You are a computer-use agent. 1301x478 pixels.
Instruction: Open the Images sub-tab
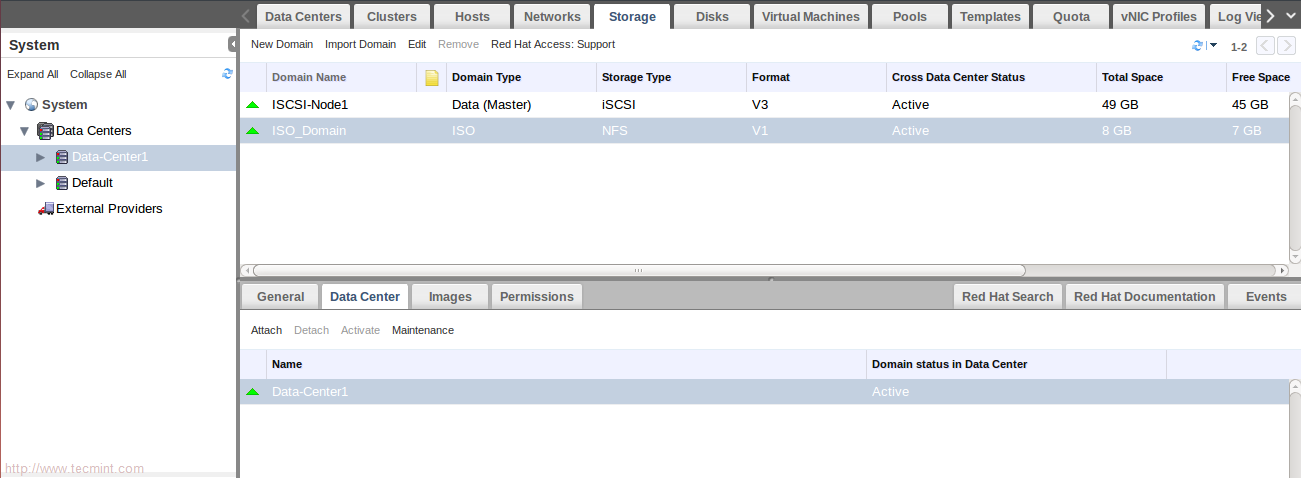(450, 297)
